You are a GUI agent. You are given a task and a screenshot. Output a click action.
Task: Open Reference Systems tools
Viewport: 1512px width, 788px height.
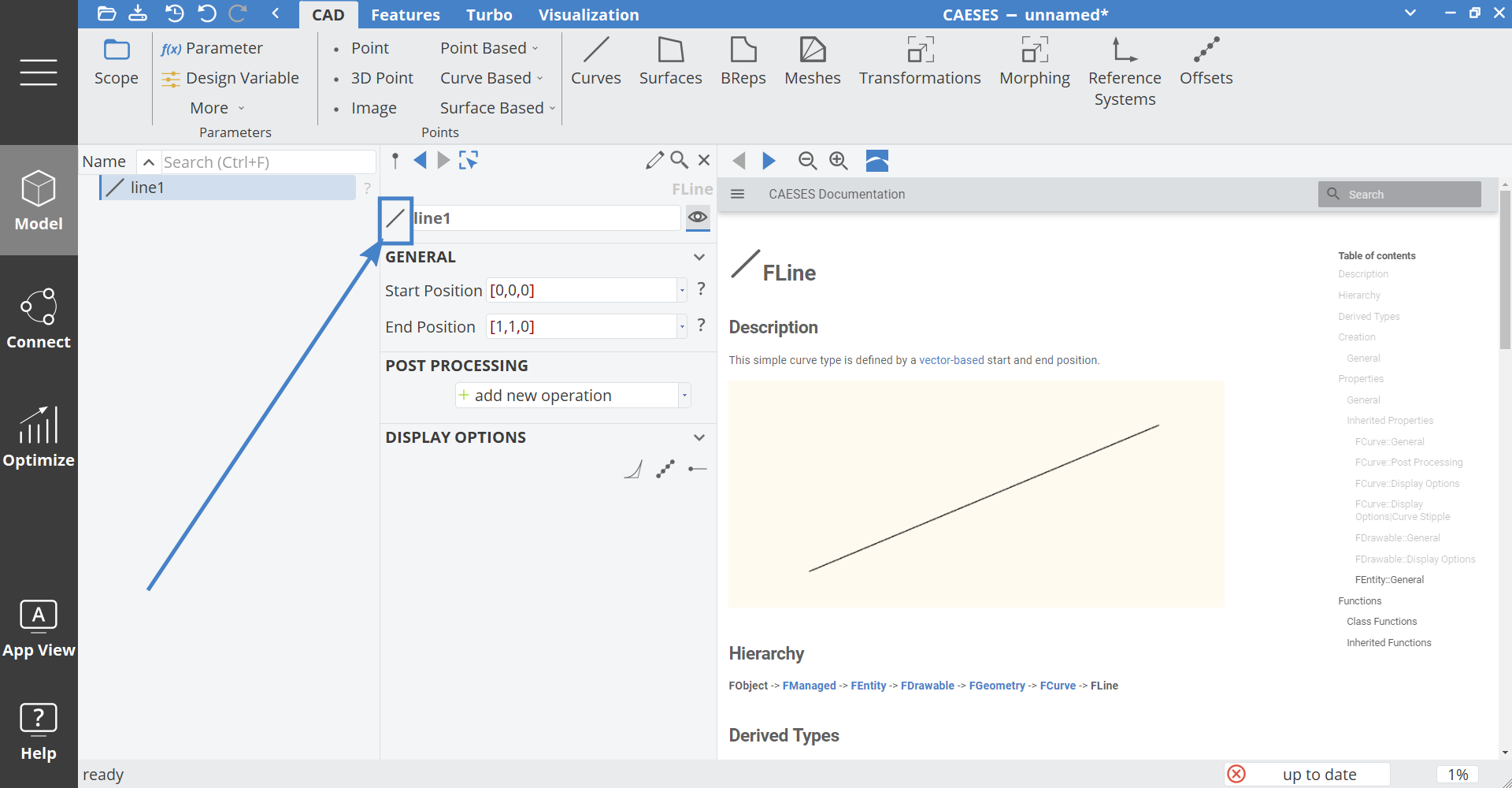[x=1125, y=72]
